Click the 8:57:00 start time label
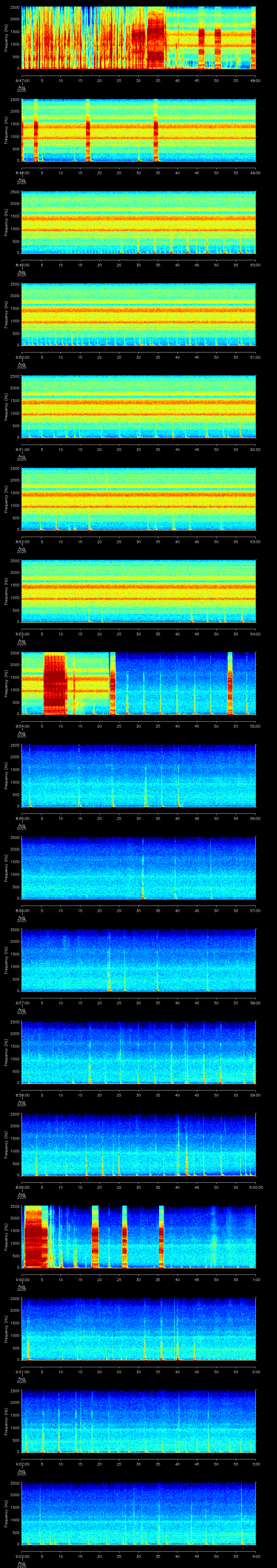277x1568 pixels. [x=22, y=1003]
